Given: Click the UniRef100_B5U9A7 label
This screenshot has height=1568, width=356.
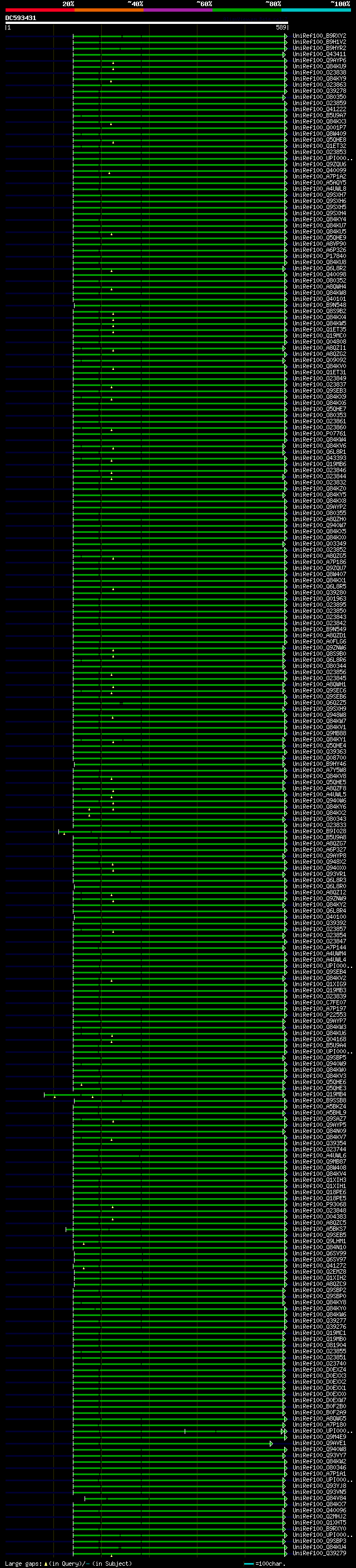Looking at the screenshot, I should [x=319, y=115].
